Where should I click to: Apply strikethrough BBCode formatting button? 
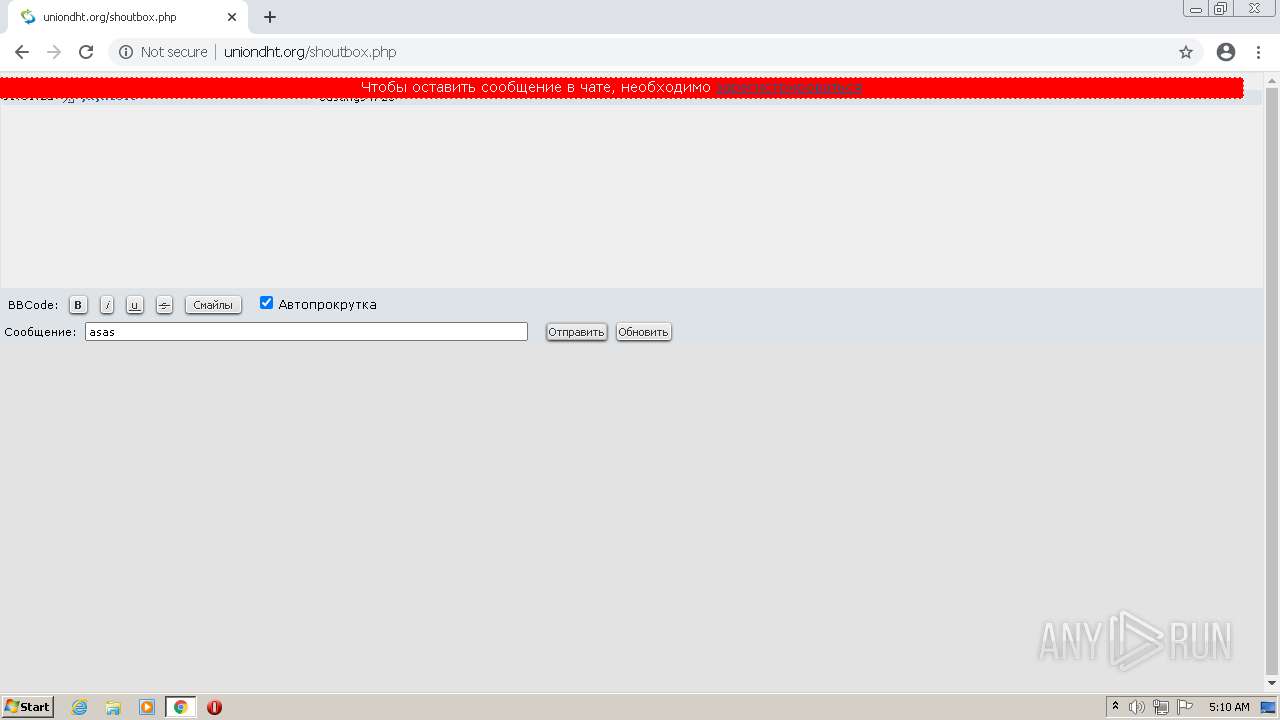pyautogui.click(x=165, y=305)
